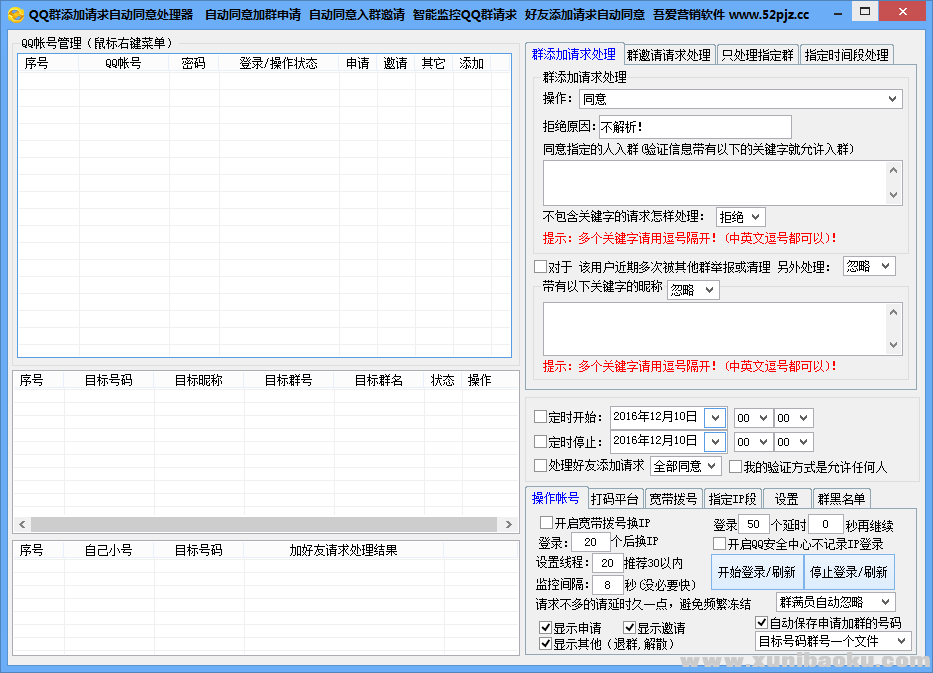Open the 定时停止 date picker calendar
The height and width of the screenshot is (673, 933).
(715, 442)
